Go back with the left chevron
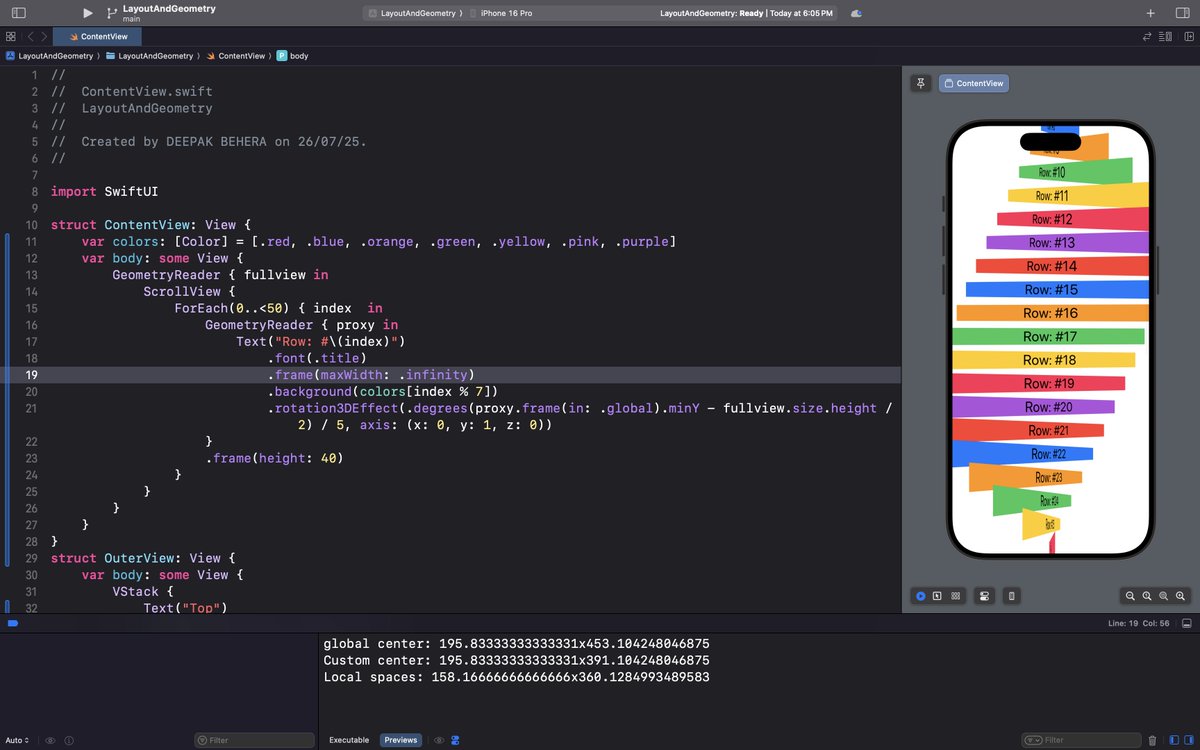This screenshot has width=1200, height=750. click(31, 36)
